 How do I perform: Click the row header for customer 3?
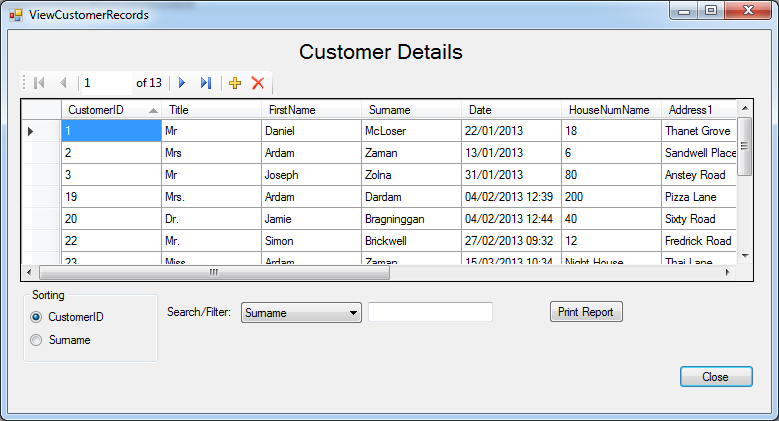pos(42,175)
